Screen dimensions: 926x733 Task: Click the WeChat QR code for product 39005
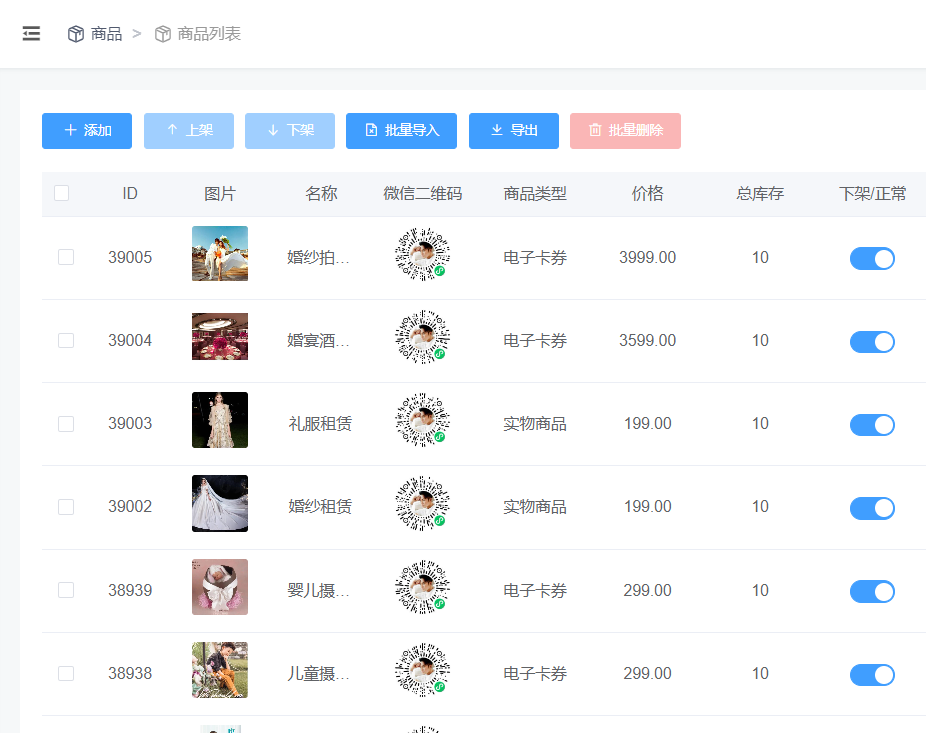[x=422, y=254]
